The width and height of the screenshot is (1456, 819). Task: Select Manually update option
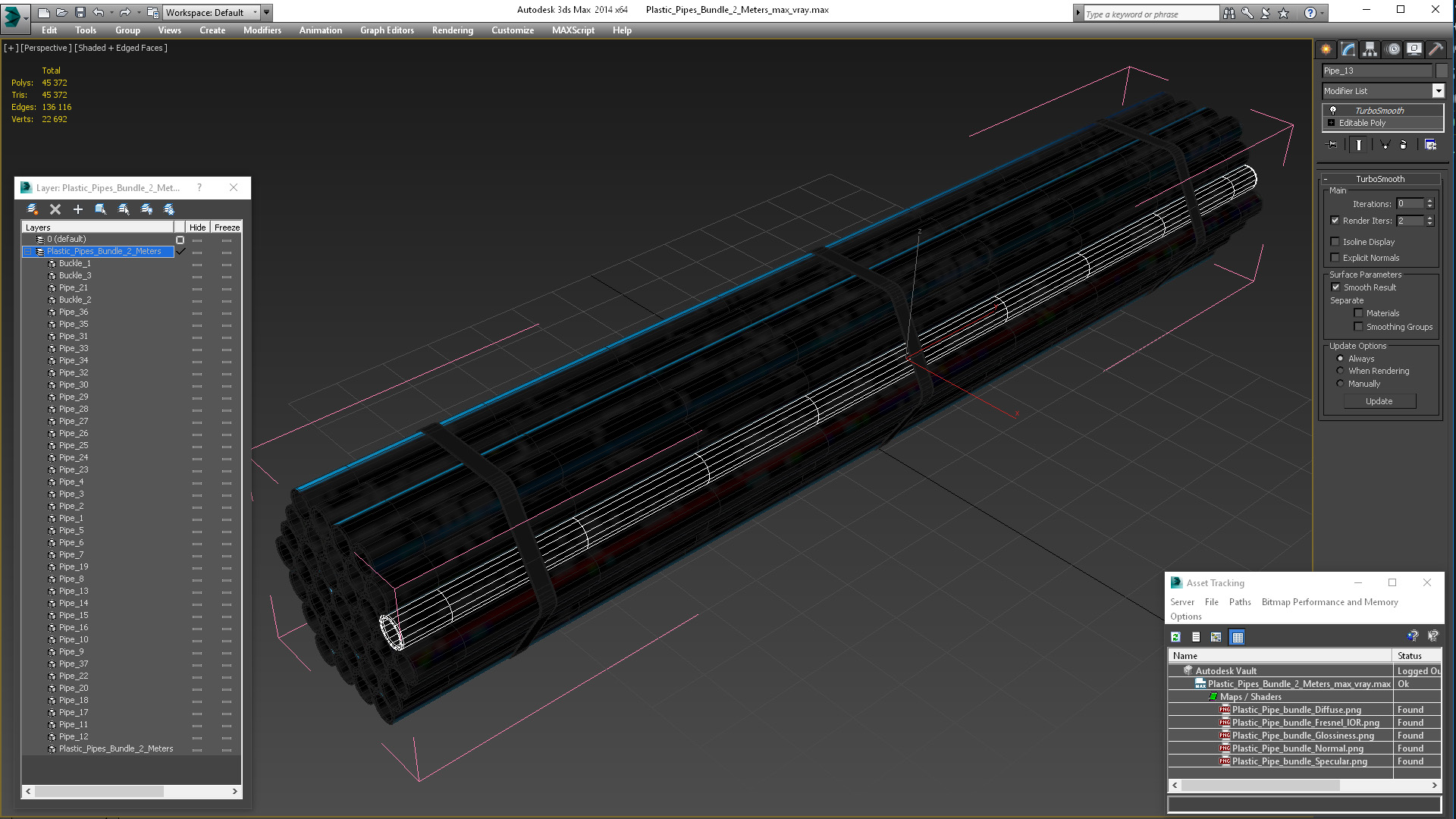[1340, 384]
